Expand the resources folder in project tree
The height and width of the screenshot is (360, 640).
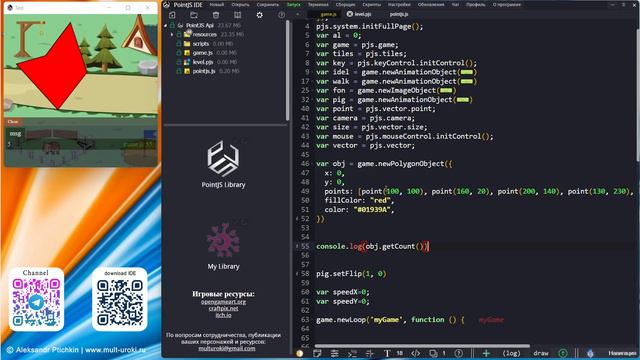click(x=172, y=35)
